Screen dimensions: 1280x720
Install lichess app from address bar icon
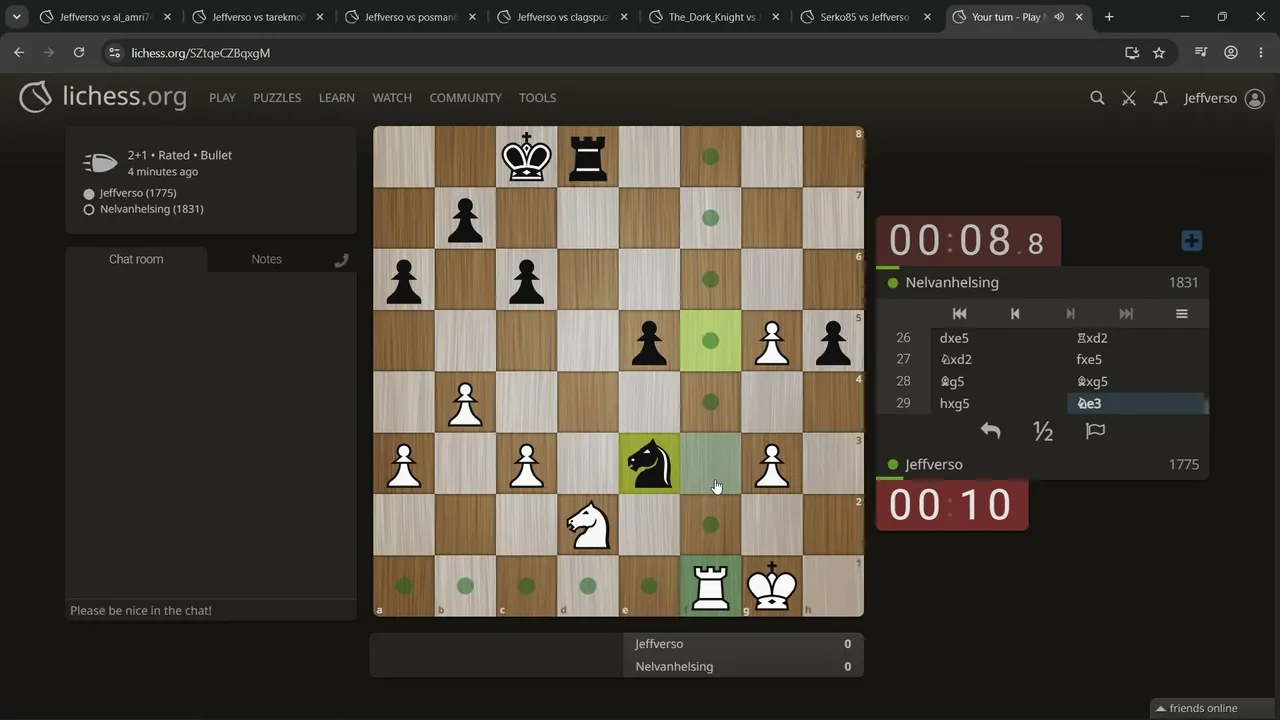point(1131,53)
